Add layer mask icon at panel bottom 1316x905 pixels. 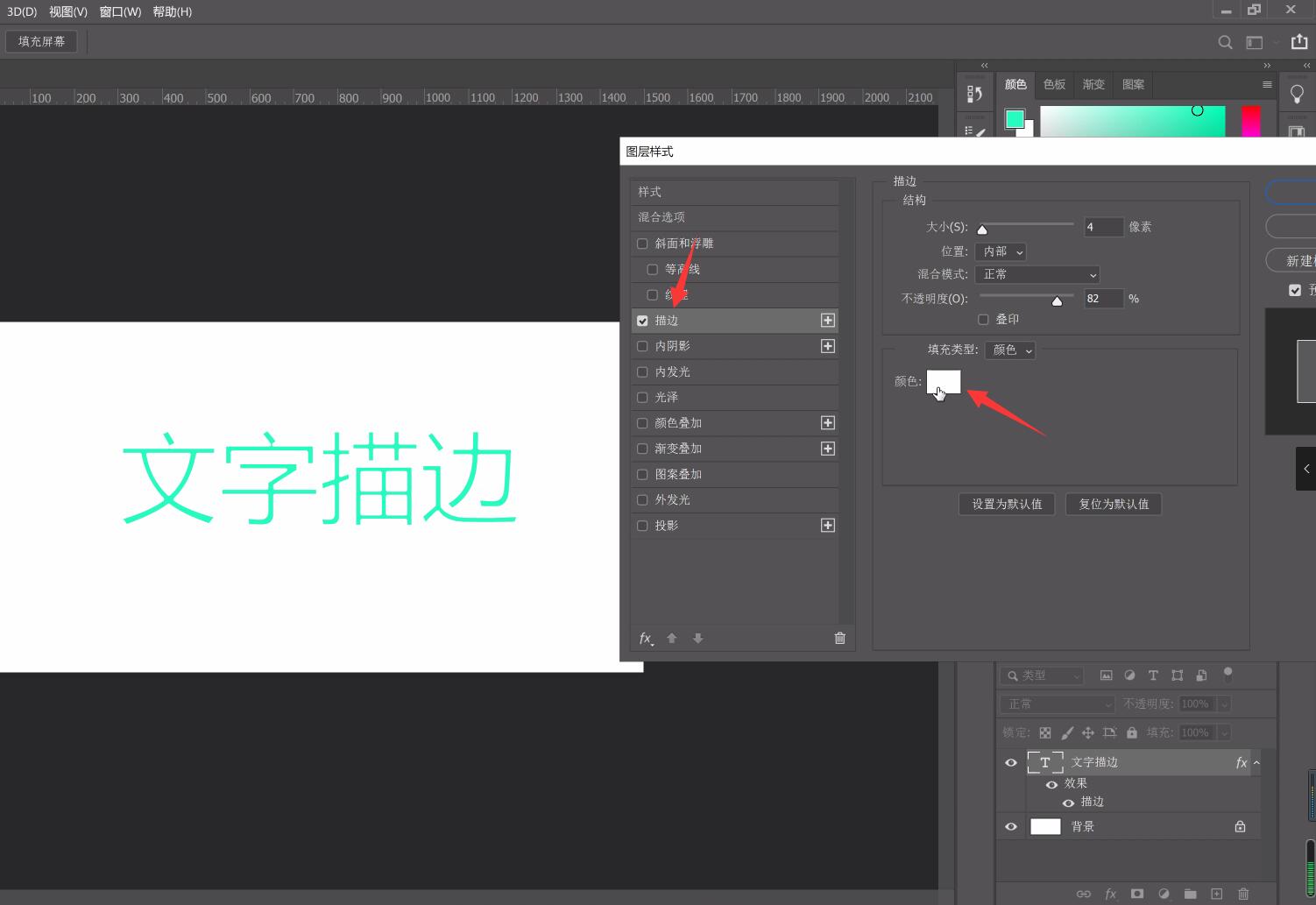tap(1137, 894)
